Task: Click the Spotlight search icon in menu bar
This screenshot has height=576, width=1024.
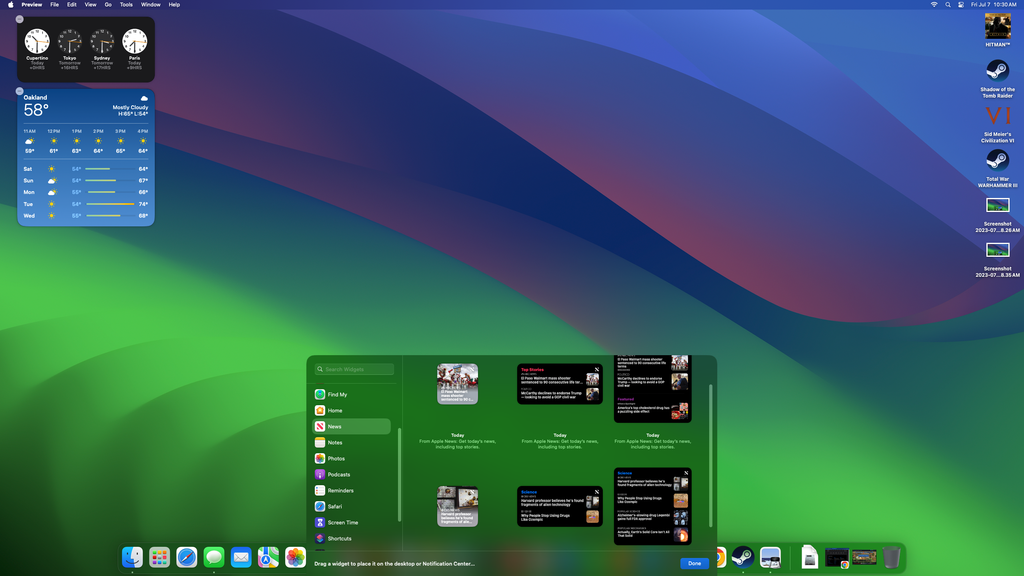Action: click(947, 4)
